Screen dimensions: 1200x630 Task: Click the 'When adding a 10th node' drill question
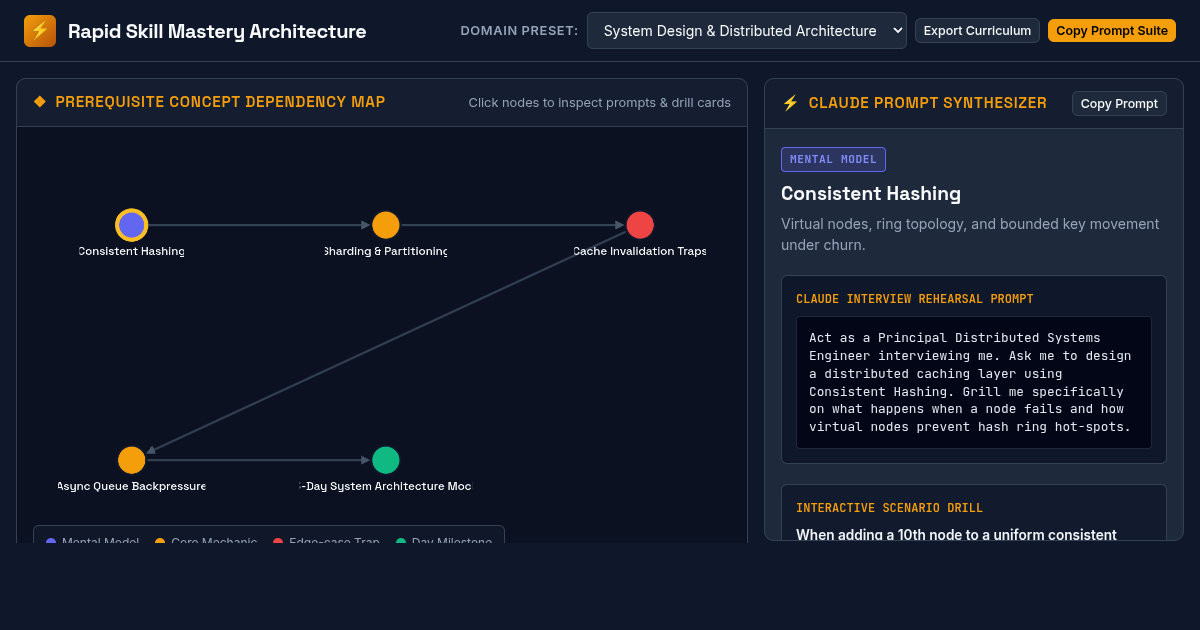tap(956, 534)
